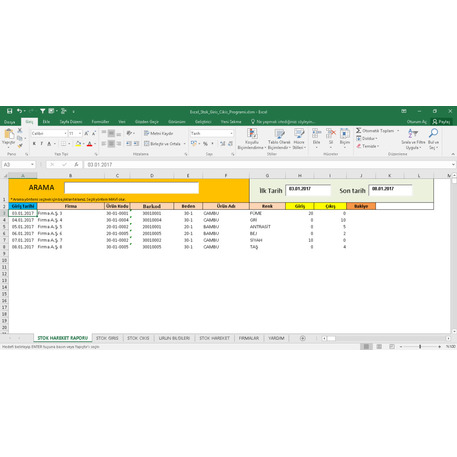Switch to the STOK GİRİŞ sheet tab
Image resolution: width=457 pixels, height=457 pixels.
[107, 338]
